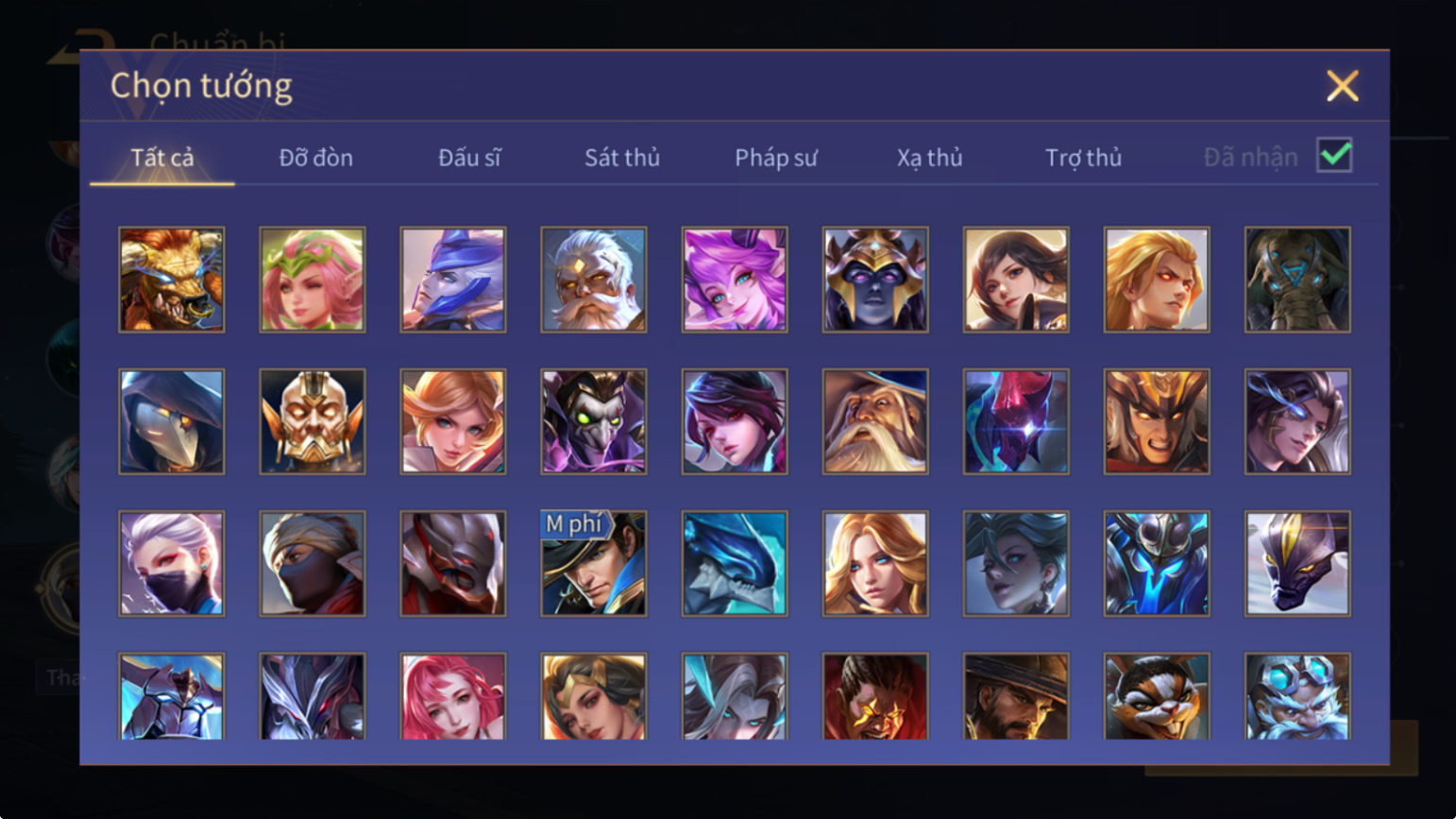Viewport: 1456px width, 819px height.
Task: Open the Sát thủ tab
Action: coord(622,158)
